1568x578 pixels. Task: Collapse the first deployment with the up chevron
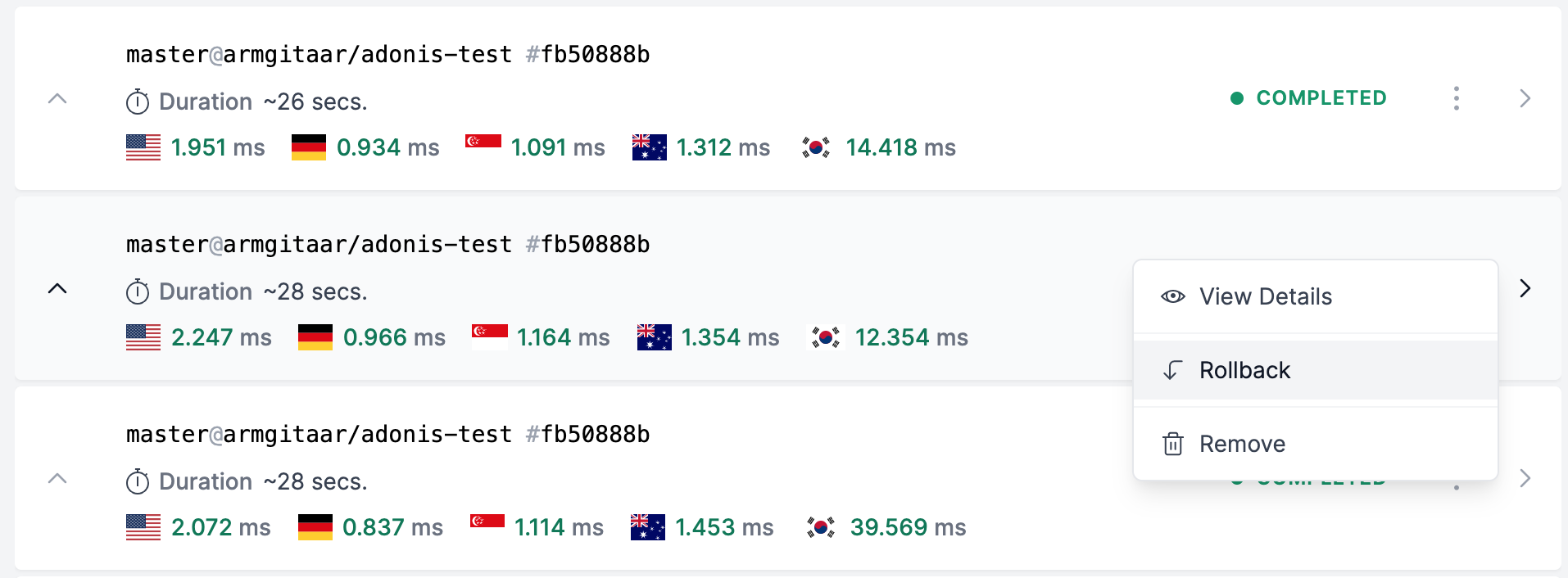[57, 99]
